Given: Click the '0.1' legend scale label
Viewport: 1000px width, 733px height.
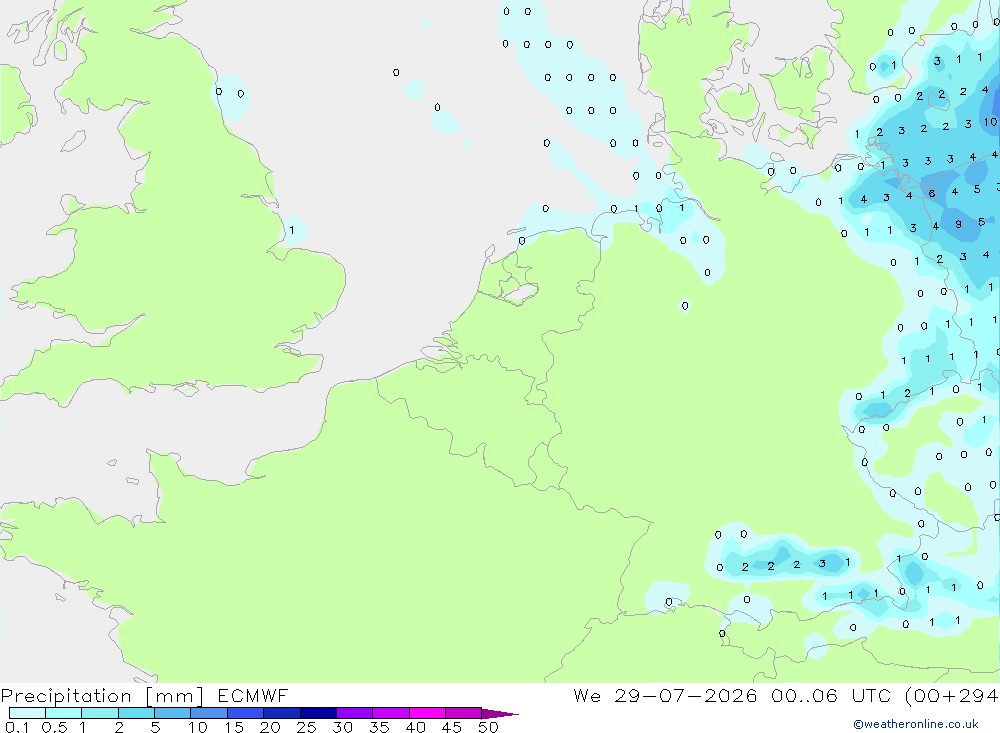Looking at the screenshot, I should point(17,727).
